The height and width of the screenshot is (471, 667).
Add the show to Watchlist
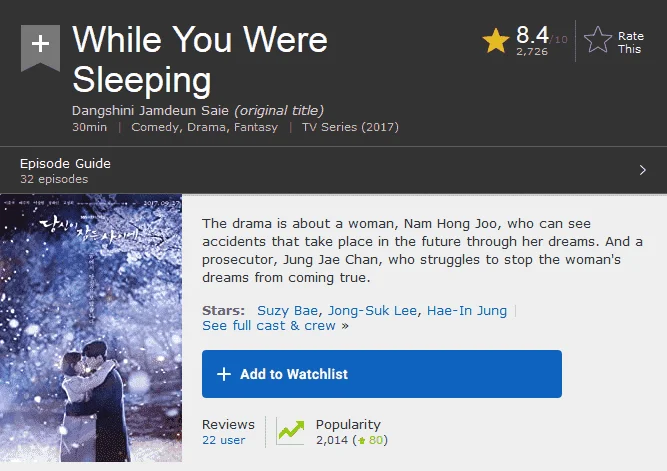pos(382,374)
